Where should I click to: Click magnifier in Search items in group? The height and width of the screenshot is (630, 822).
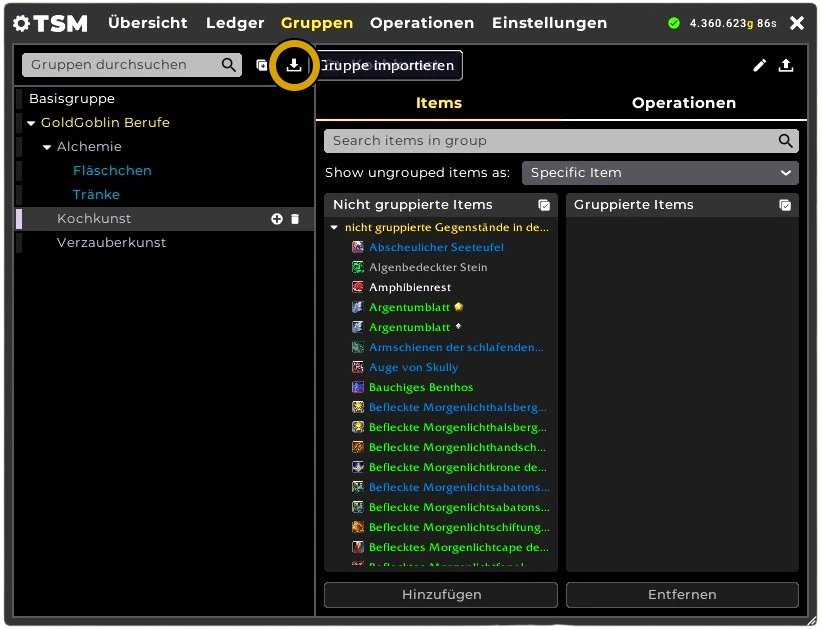point(785,140)
